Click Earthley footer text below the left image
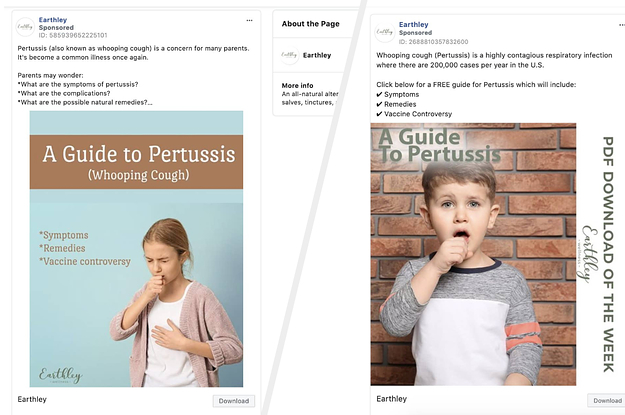Screen dimensions: 625x415 [x=33, y=400]
